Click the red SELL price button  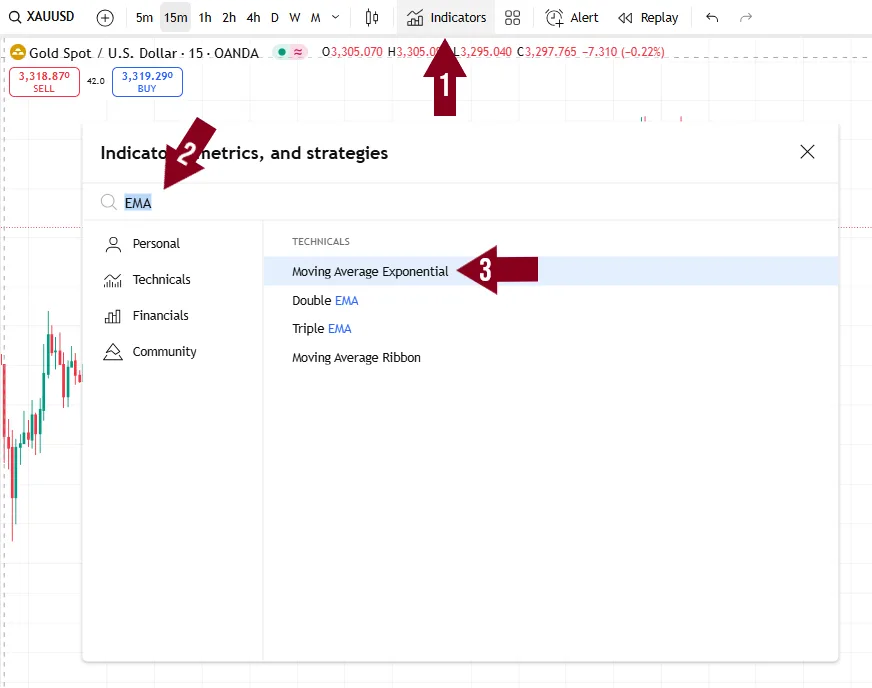click(44, 82)
